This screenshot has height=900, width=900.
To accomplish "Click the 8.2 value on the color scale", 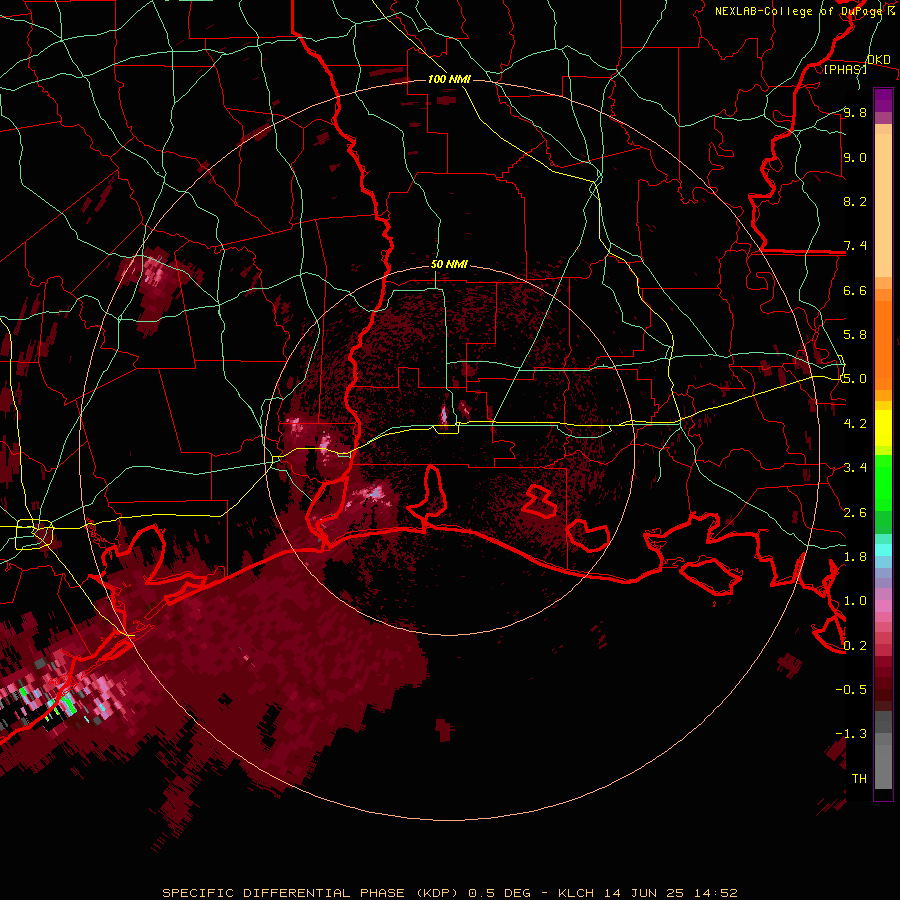I will [x=855, y=201].
